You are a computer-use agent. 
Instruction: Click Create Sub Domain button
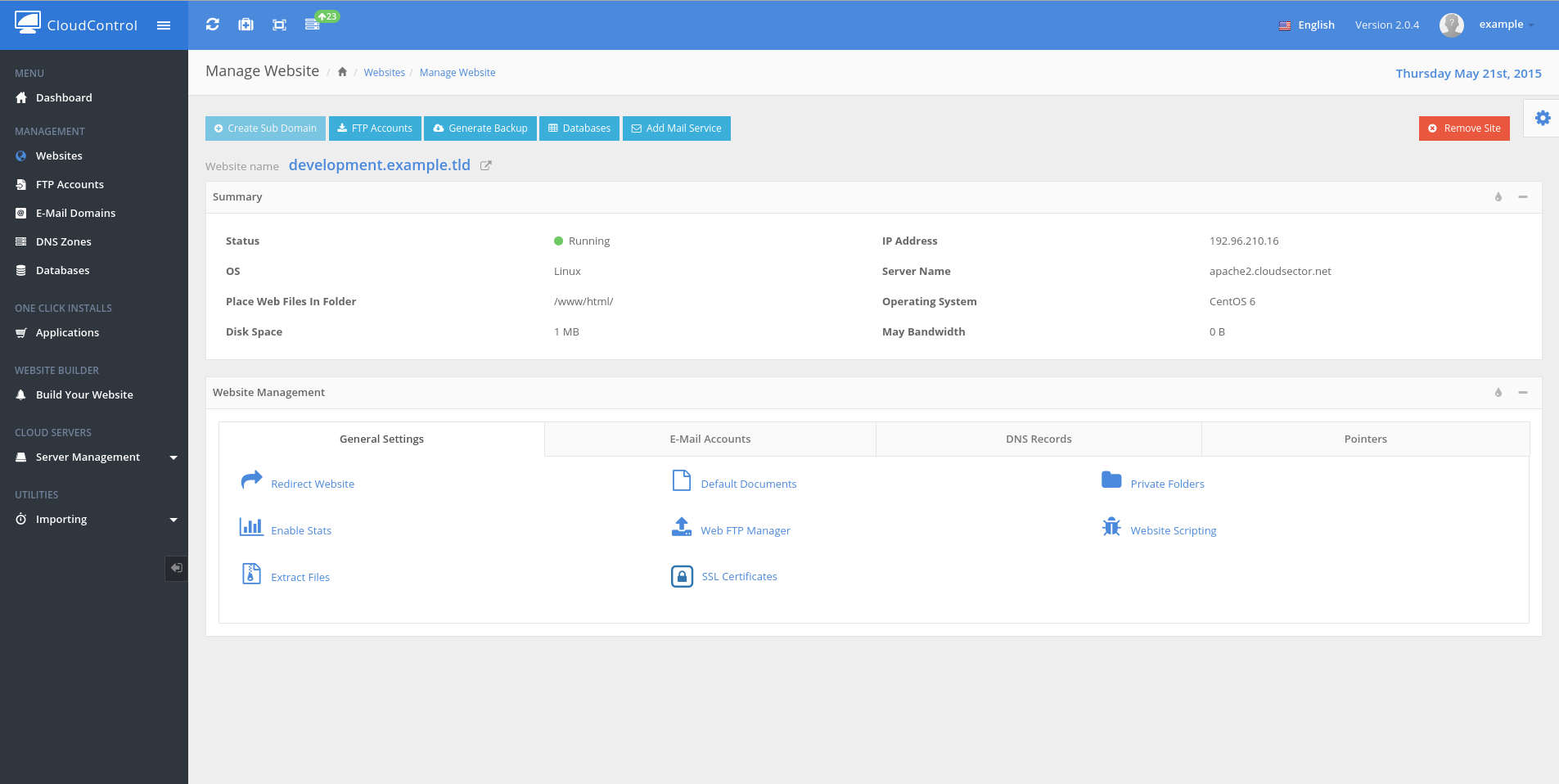[x=265, y=128]
